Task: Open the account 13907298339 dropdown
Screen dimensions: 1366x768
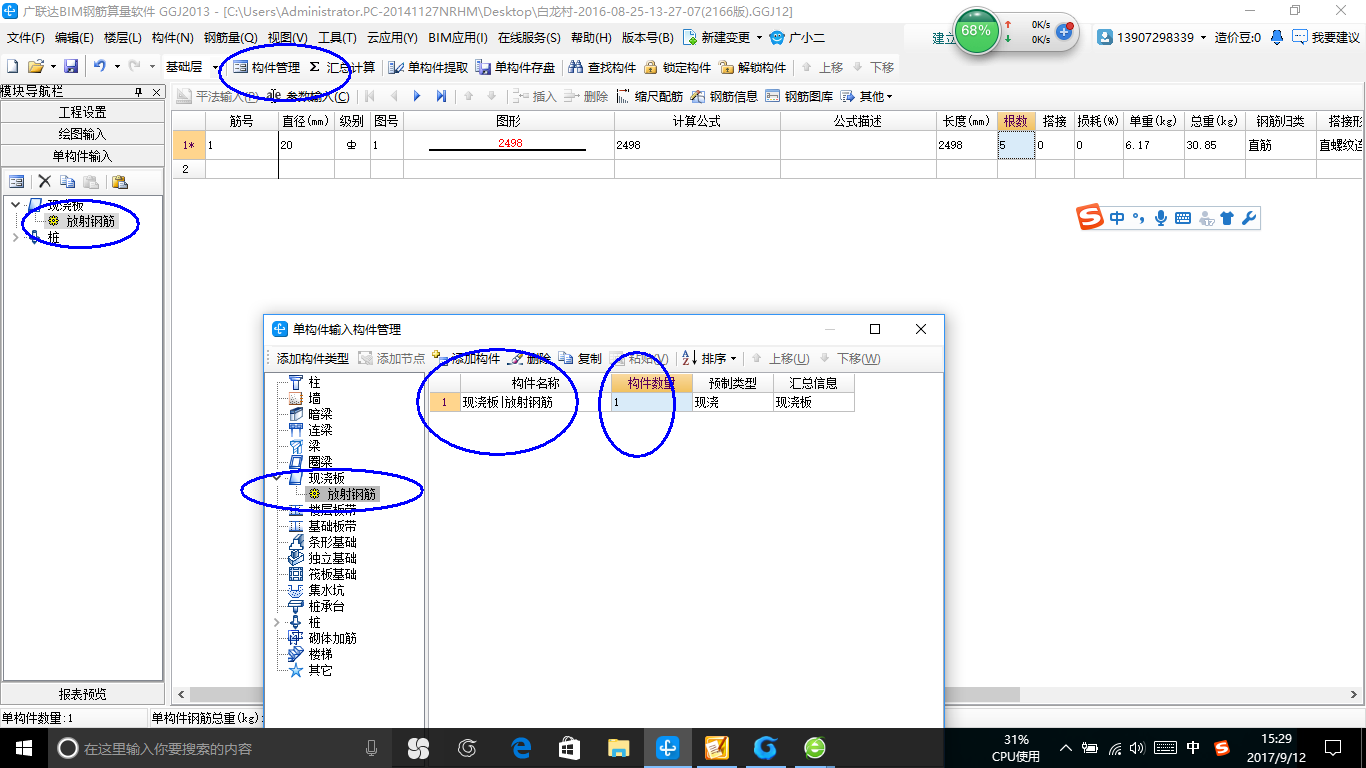Action: [x=1152, y=37]
